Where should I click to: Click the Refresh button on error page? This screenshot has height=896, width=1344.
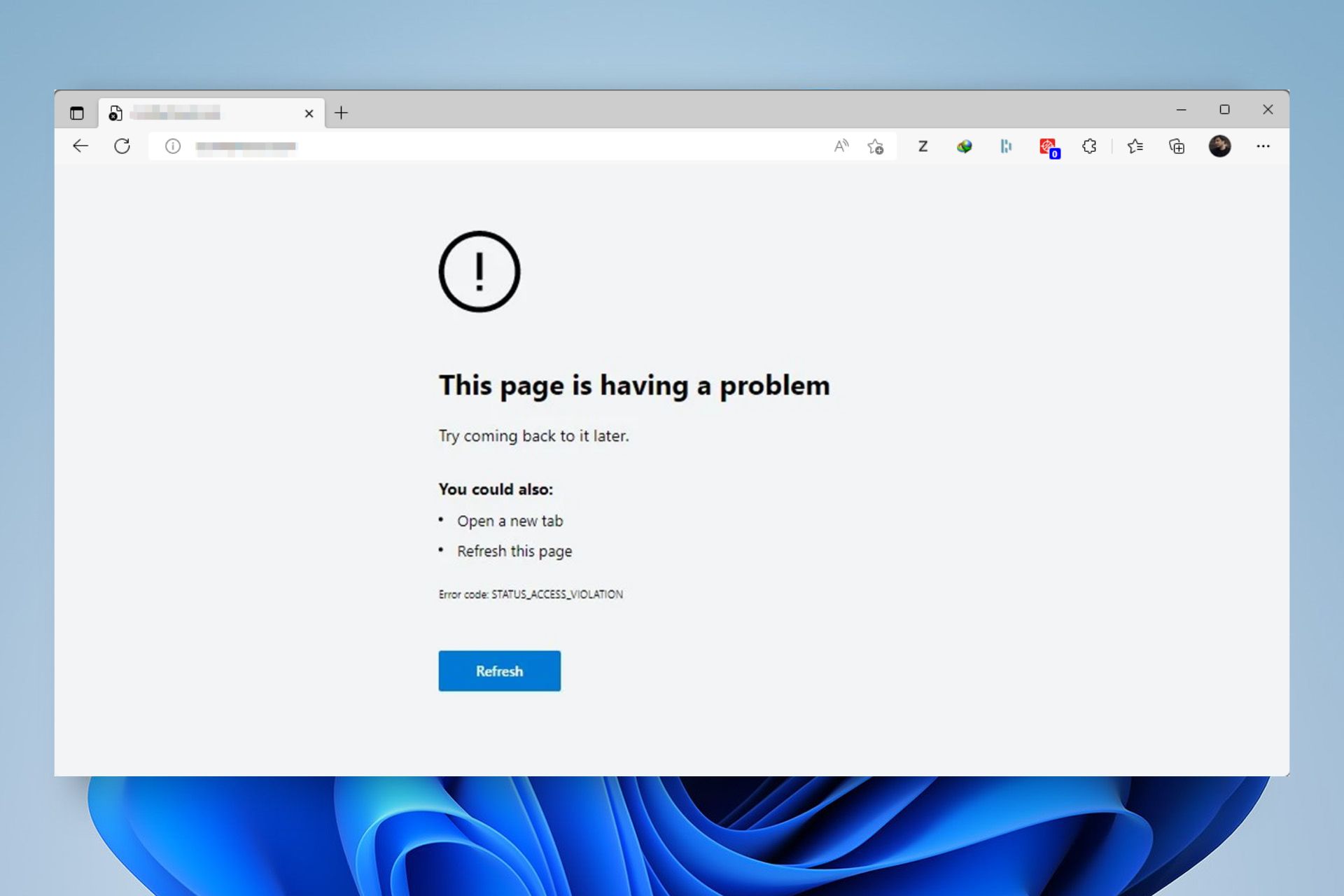click(499, 671)
